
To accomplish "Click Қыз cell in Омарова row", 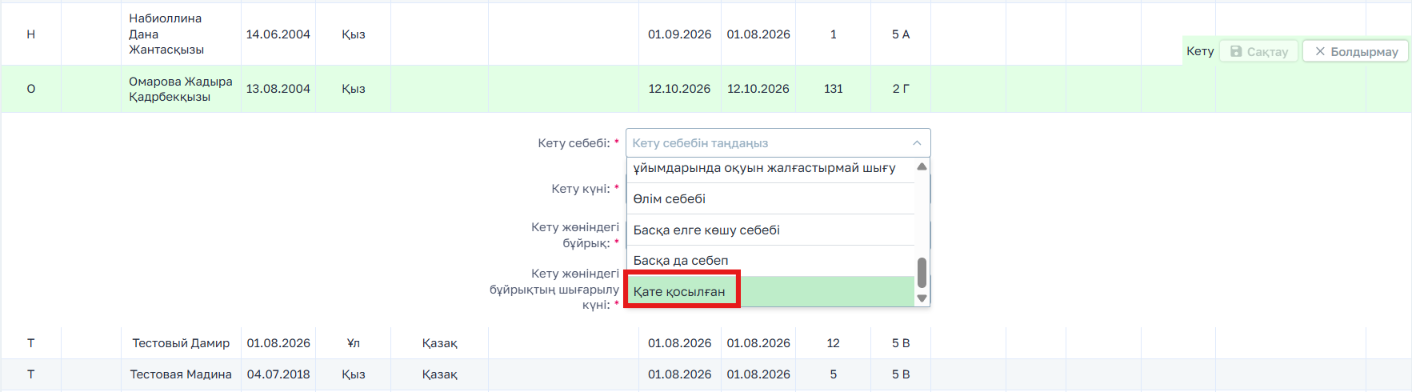I will pos(353,89).
